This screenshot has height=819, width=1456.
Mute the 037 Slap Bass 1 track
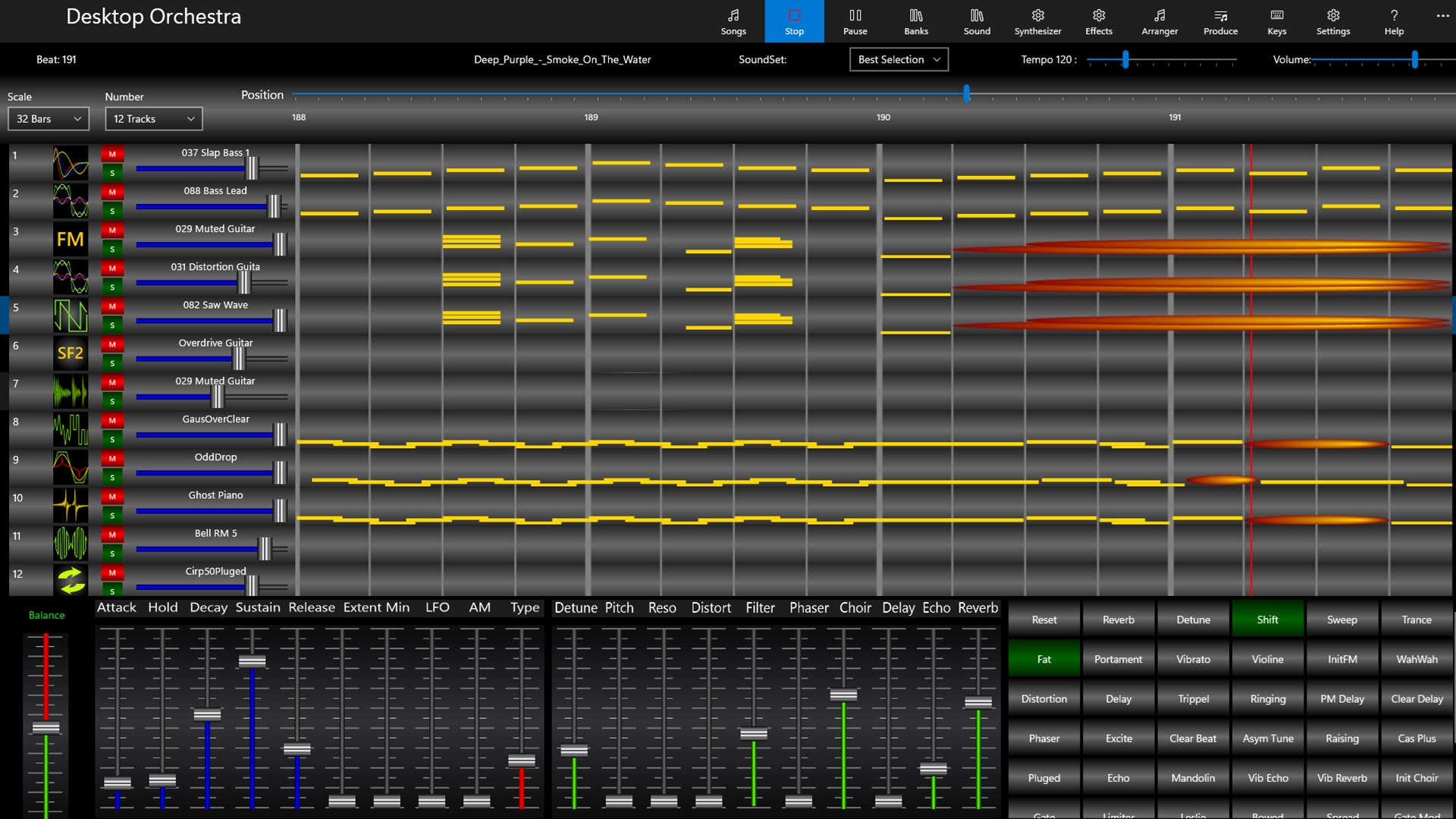point(112,154)
